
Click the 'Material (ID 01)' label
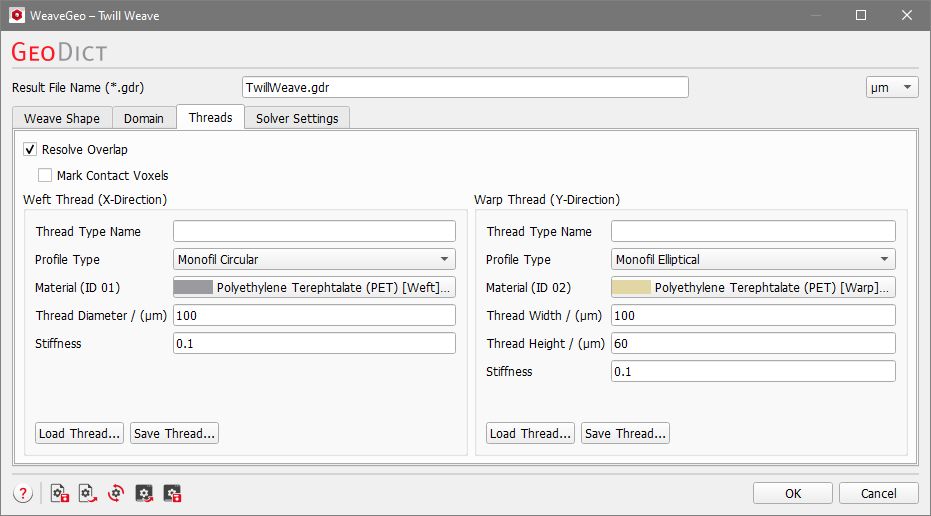click(77, 287)
